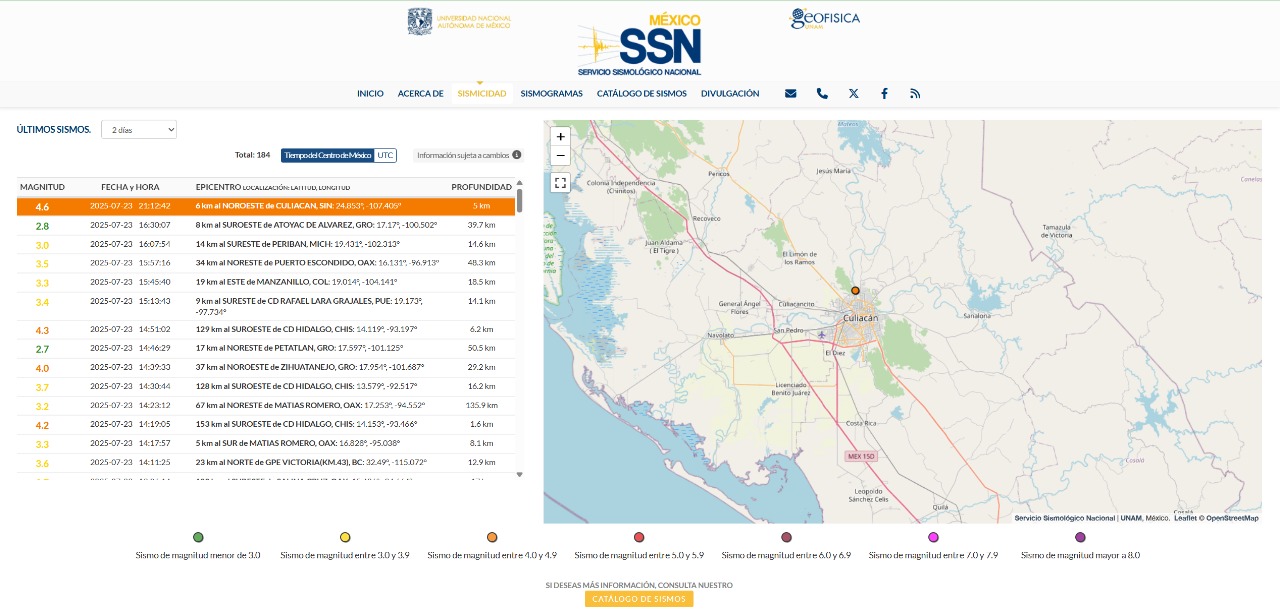The height and width of the screenshot is (609, 1280).
Task: Switch time to 'Tiempo del Centro de México'
Action: tap(328, 155)
